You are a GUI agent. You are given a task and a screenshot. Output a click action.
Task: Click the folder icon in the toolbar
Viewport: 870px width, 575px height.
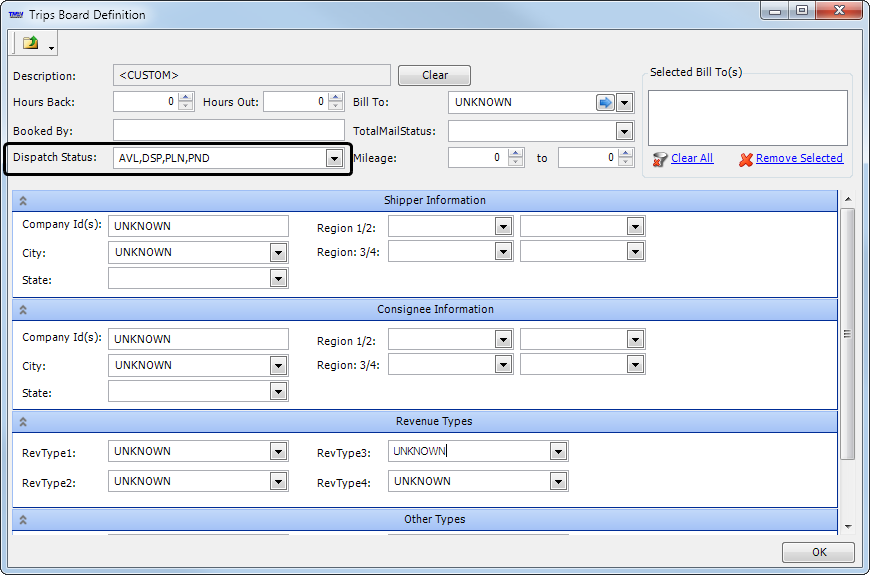30,42
